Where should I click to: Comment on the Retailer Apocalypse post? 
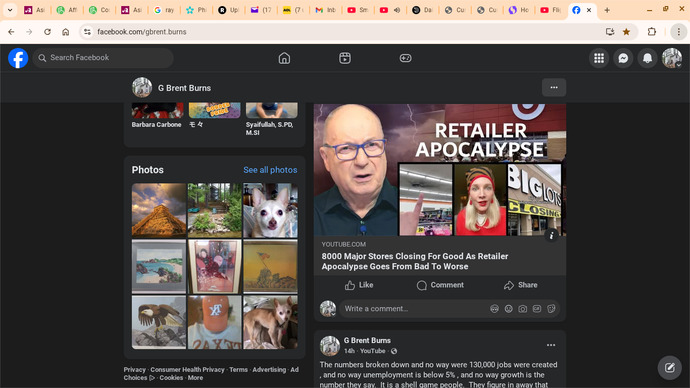440,285
